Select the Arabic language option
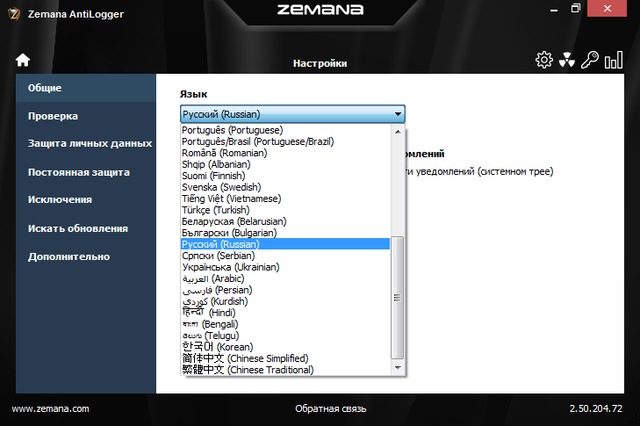640x426 pixels. pos(285,278)
